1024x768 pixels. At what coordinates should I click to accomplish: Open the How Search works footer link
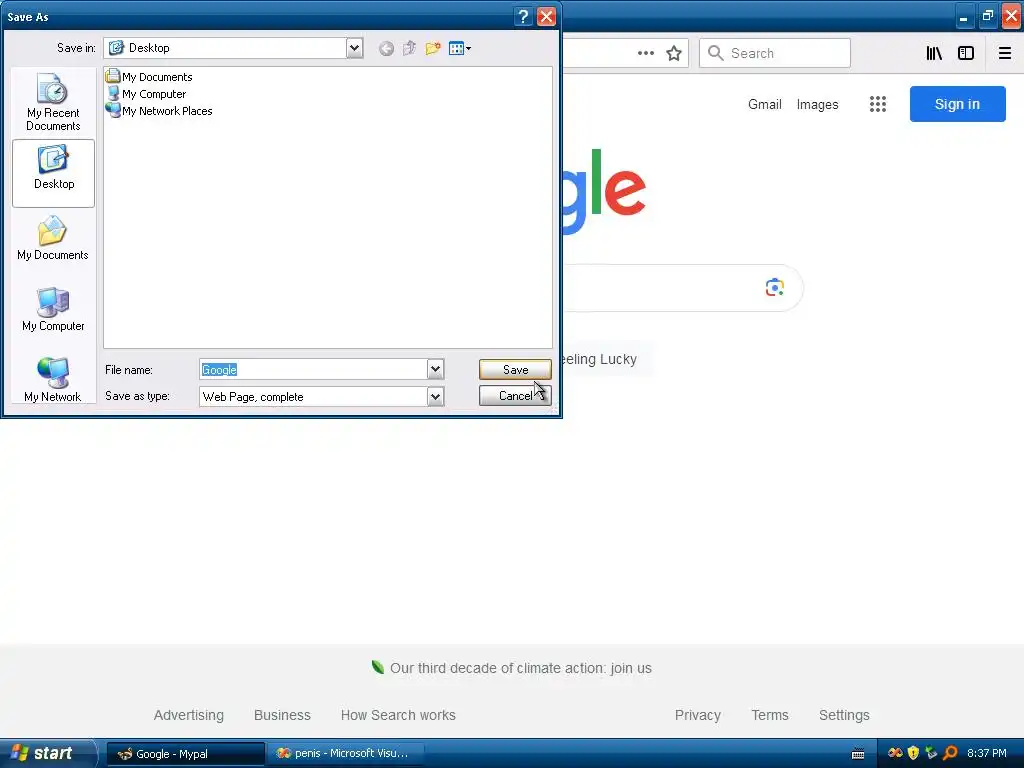[398, 715]
